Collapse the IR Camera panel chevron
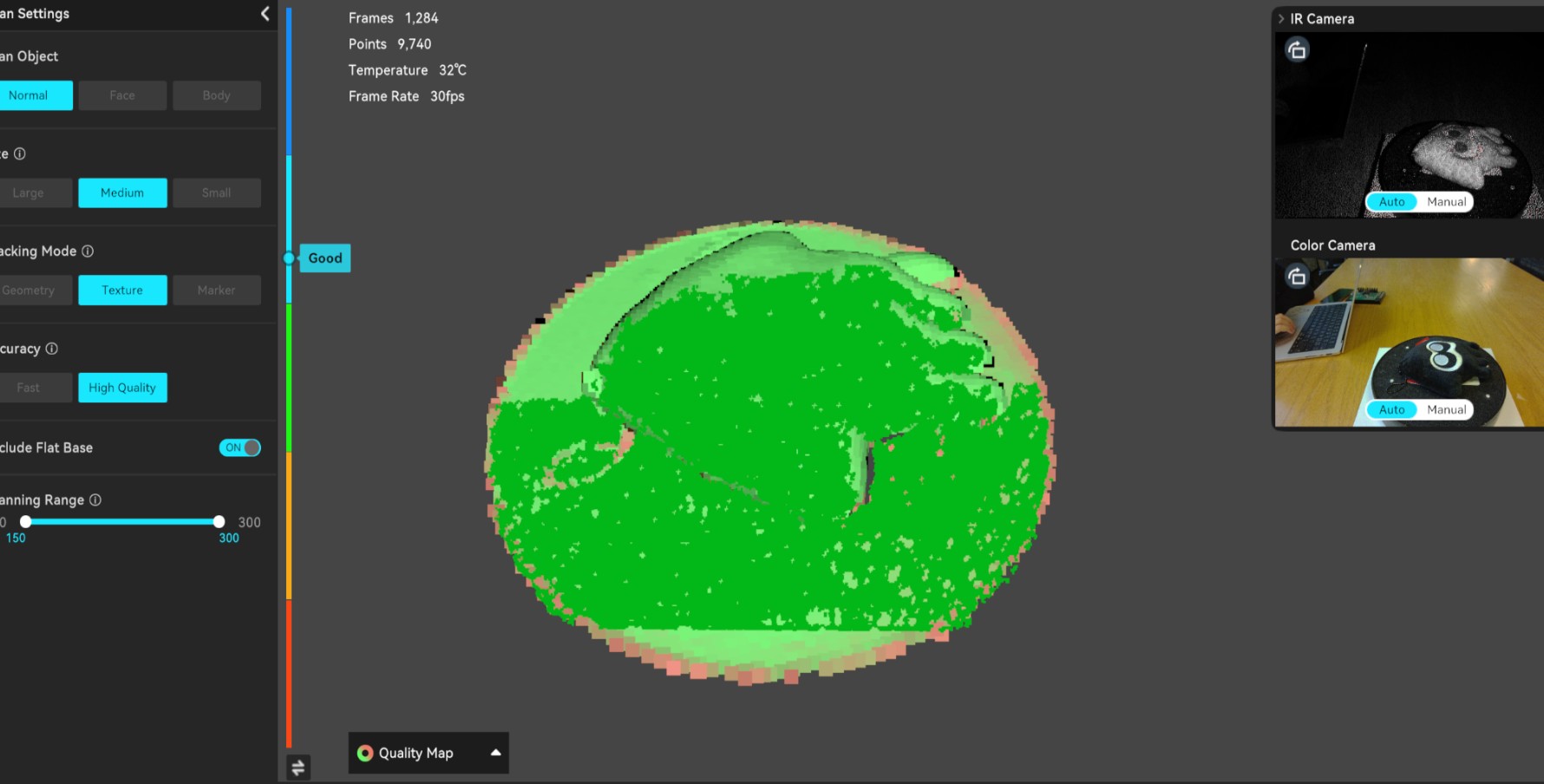This screenshot has width=1544, height=784. (1281, 18)
